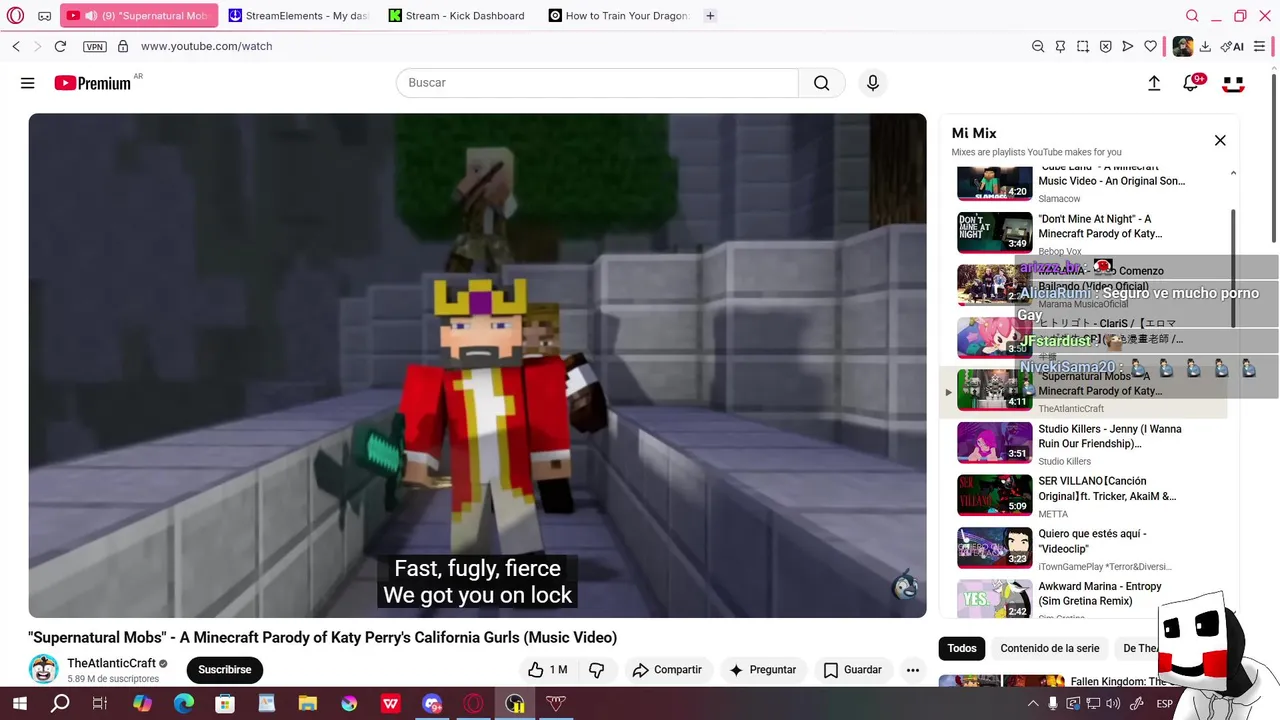Viewport: 1280px width, 720px height.
Task: Switch to the Supernatural Mobs YouTube tab
Action: click(x=138, y=16)
